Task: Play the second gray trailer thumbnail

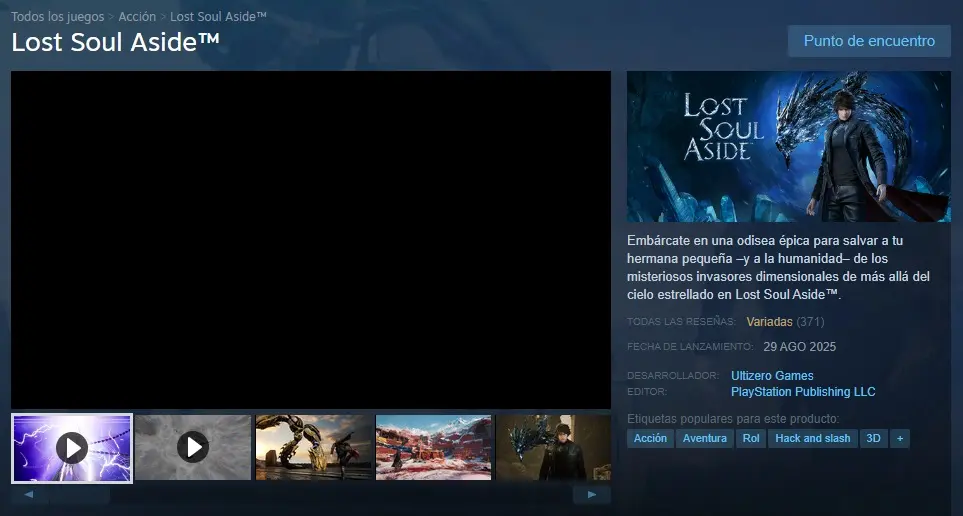Action: click(x=193, y=448)
